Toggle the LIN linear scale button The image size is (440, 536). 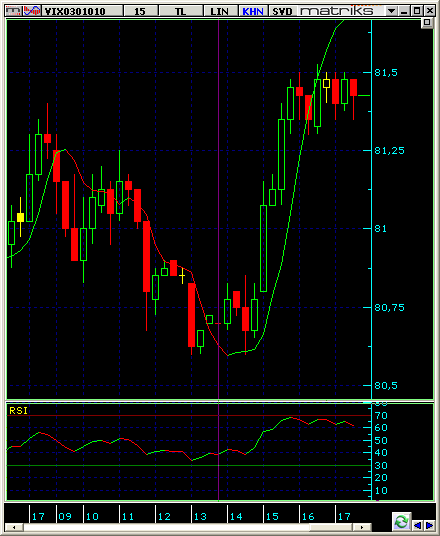(x=219, y=11)
